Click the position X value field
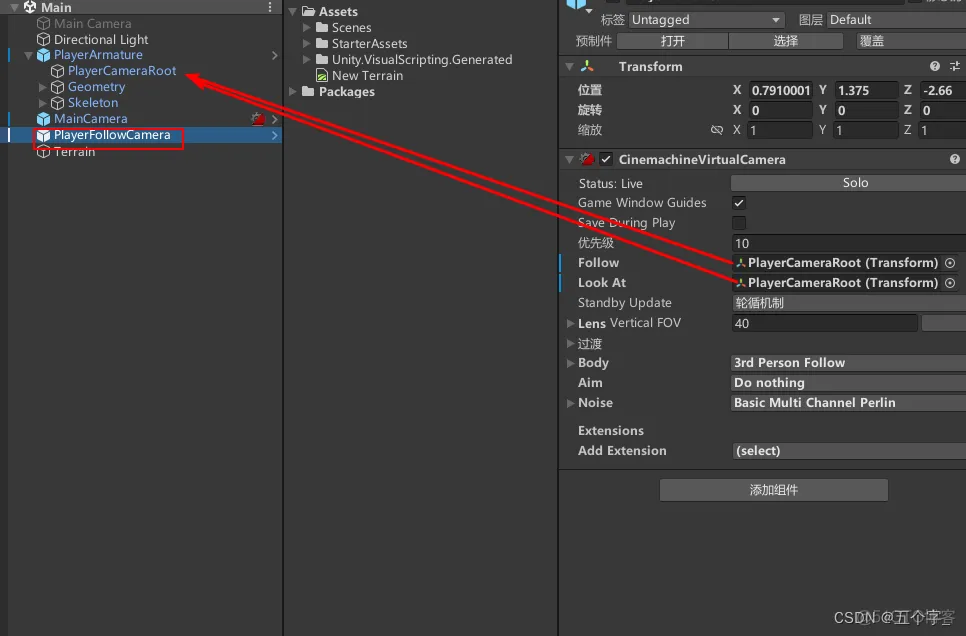Viewport: 966px width, 636px height. point(781,91)
